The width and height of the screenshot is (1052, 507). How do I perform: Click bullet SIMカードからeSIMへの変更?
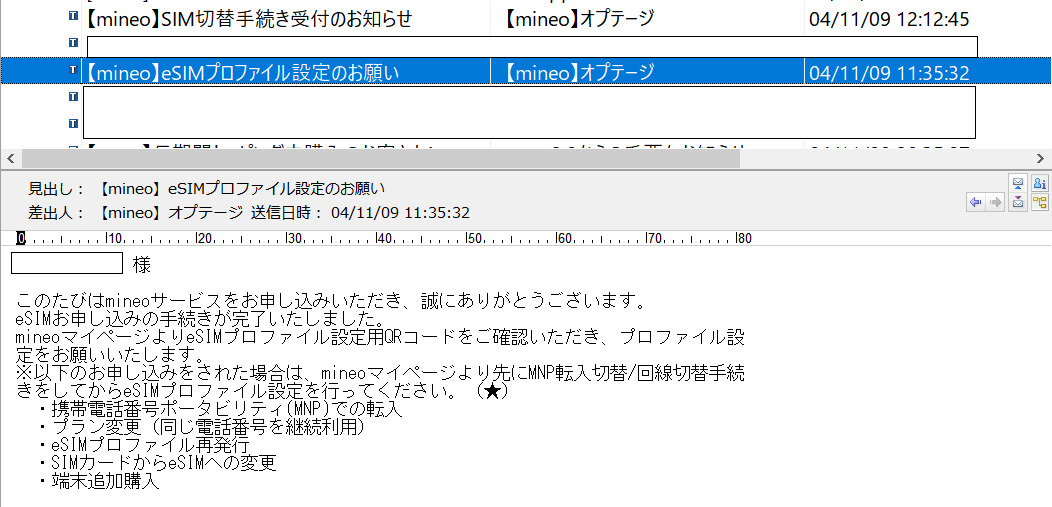click(x=158, y=462)
